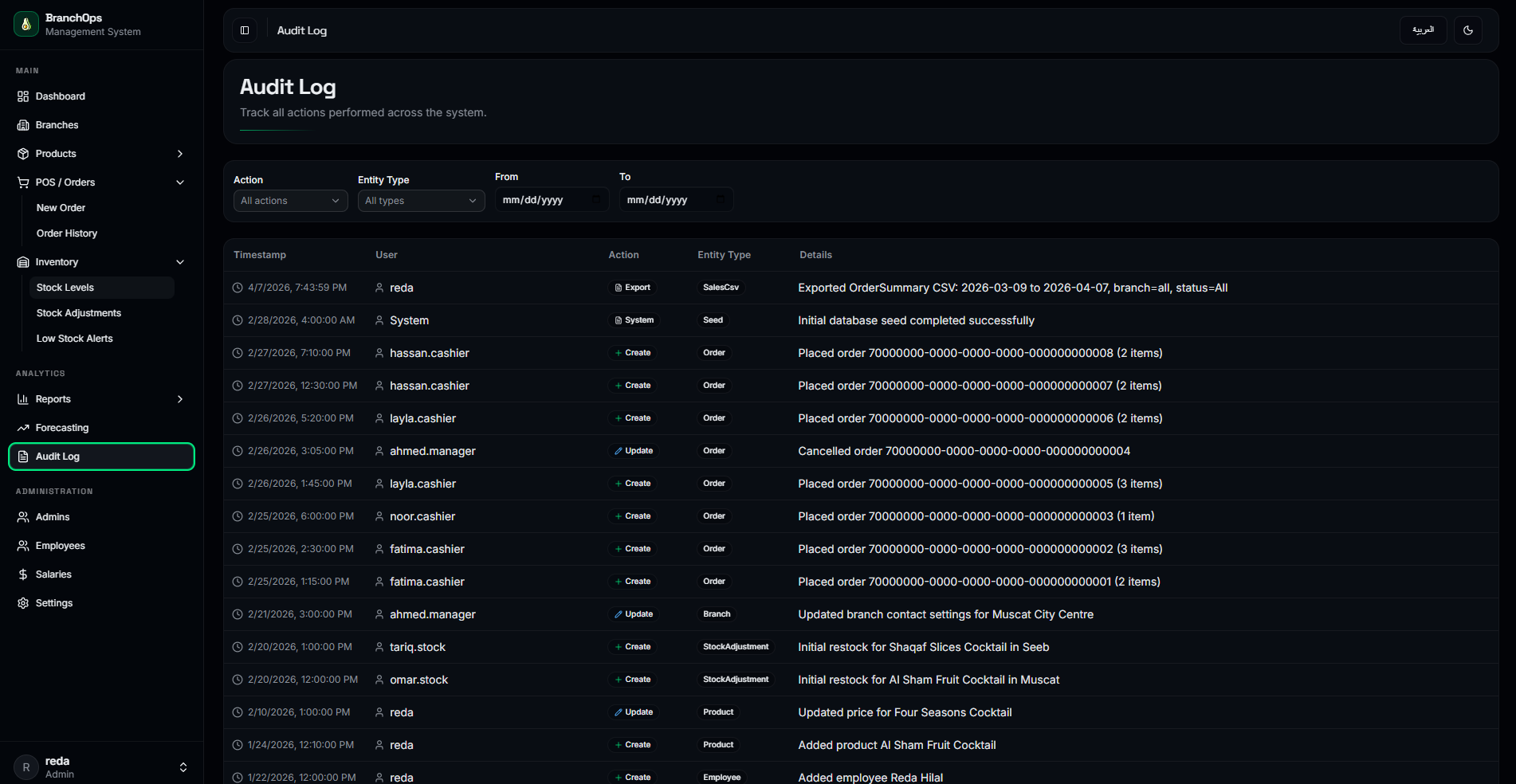Image resolution: width=1516 pixels, height=784 pixels.
Task: Open the Employees page
Action: pyautogui.click(x=101, y=546)
